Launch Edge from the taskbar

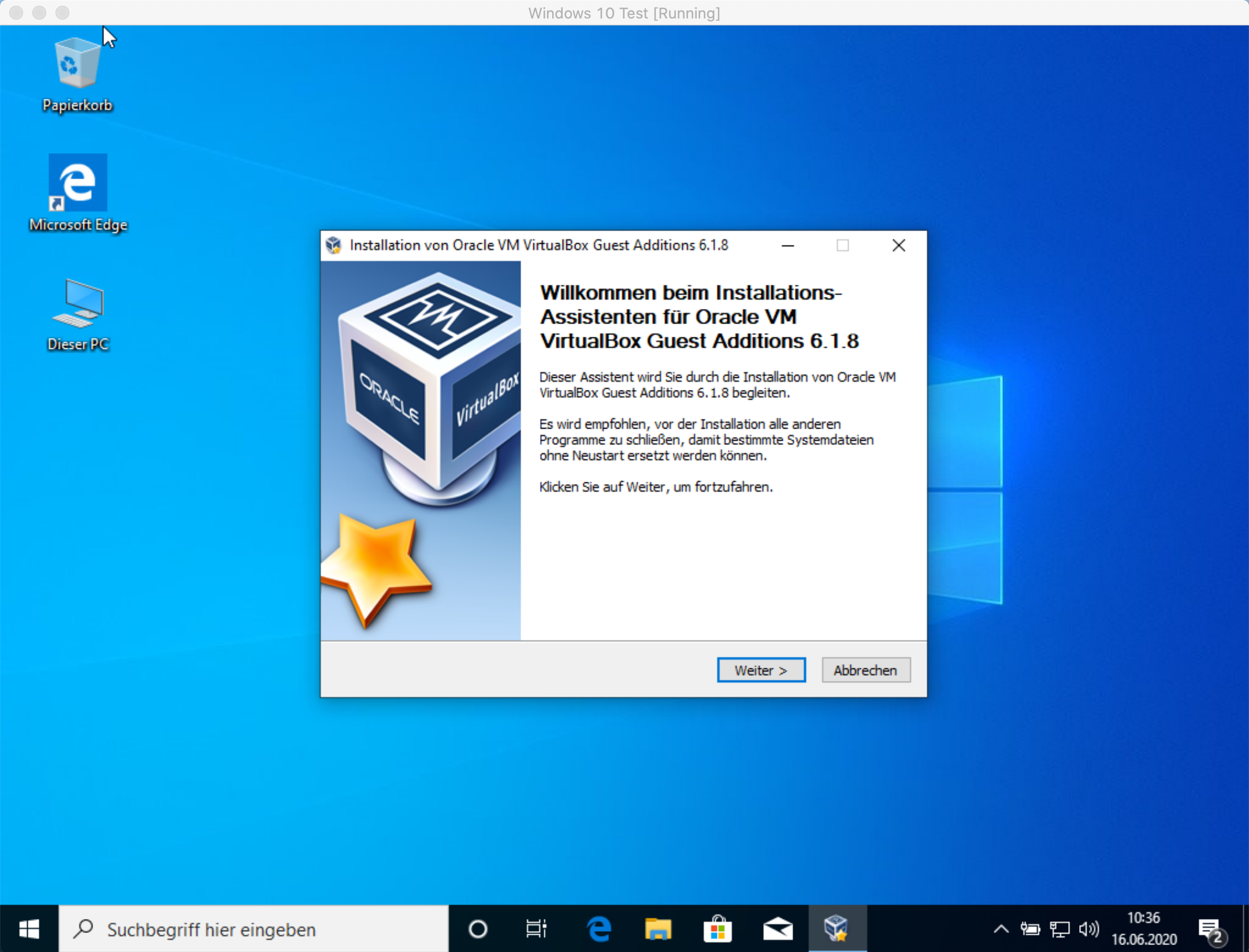(x=599, y=929)
